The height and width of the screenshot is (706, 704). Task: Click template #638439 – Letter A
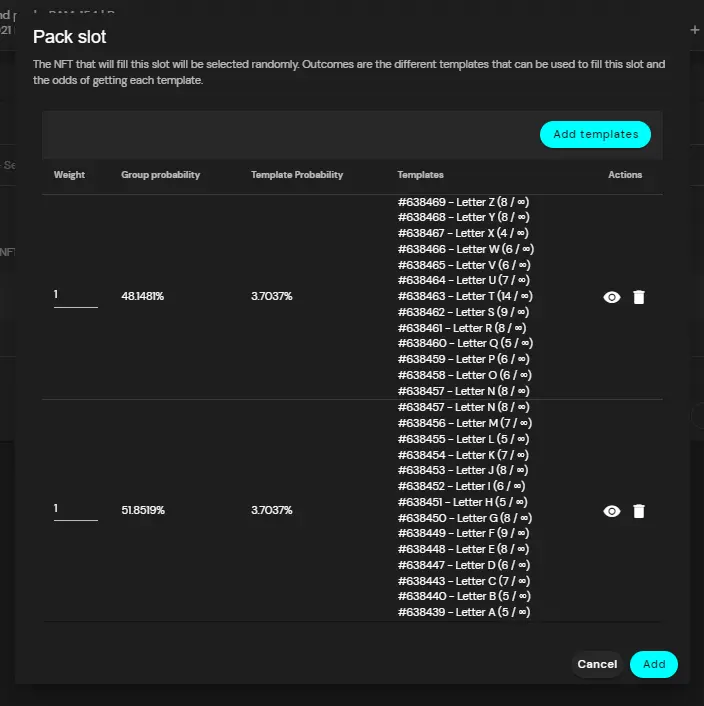tap(464, 612)
